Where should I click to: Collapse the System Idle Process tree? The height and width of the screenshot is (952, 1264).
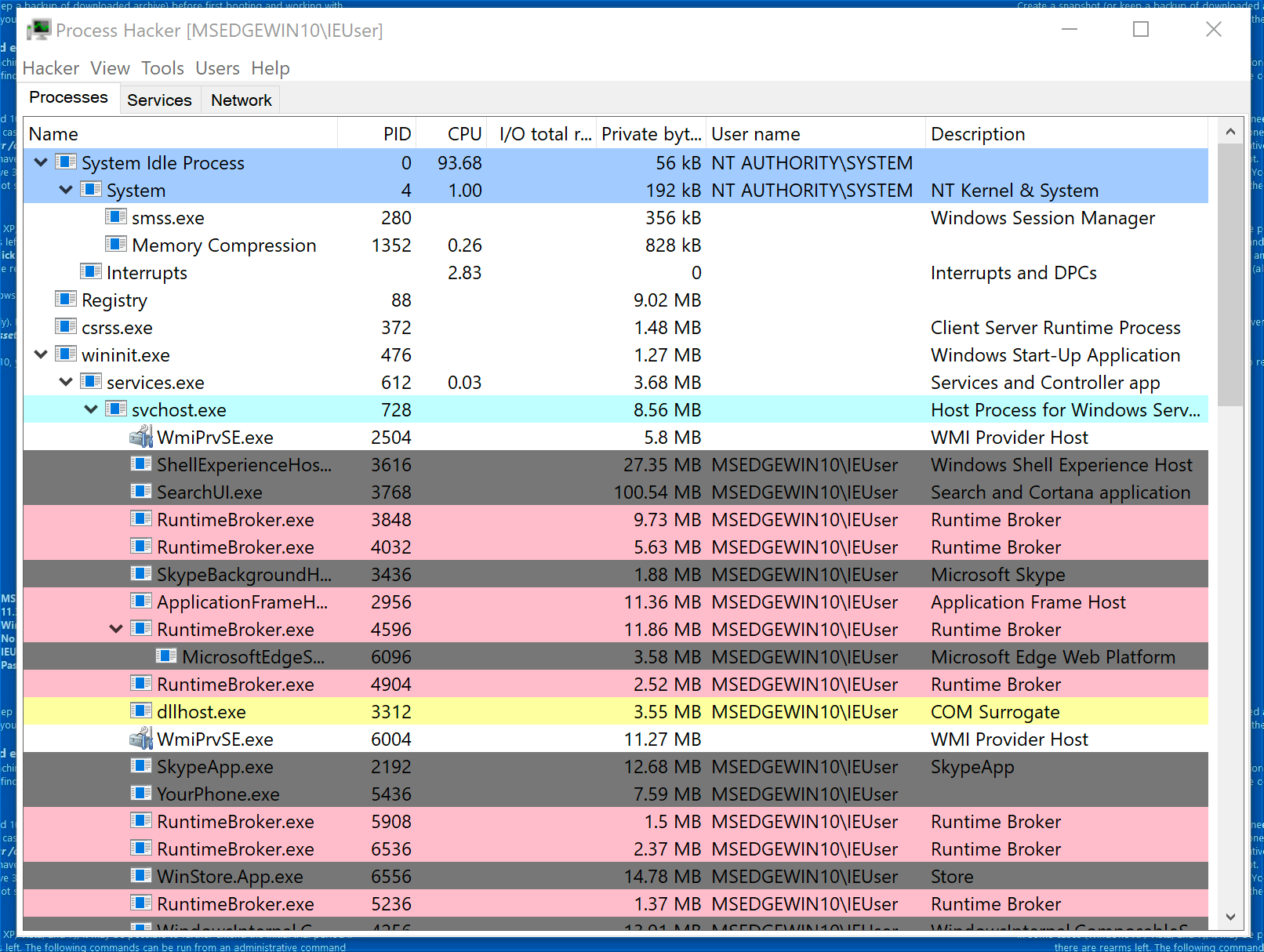(x=41, y=162)
